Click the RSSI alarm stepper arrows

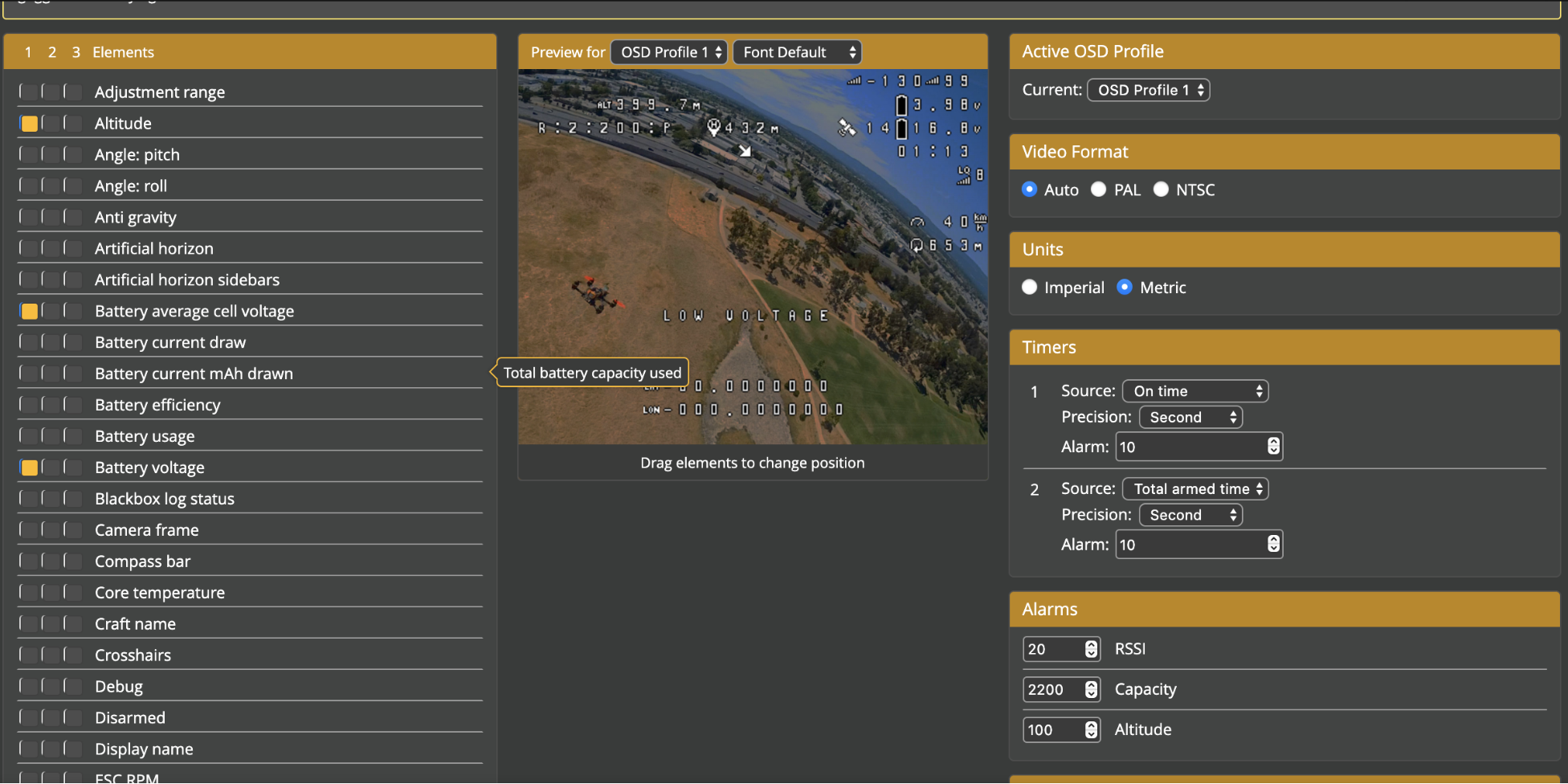pyautogui.click(x=1091, y=649)
